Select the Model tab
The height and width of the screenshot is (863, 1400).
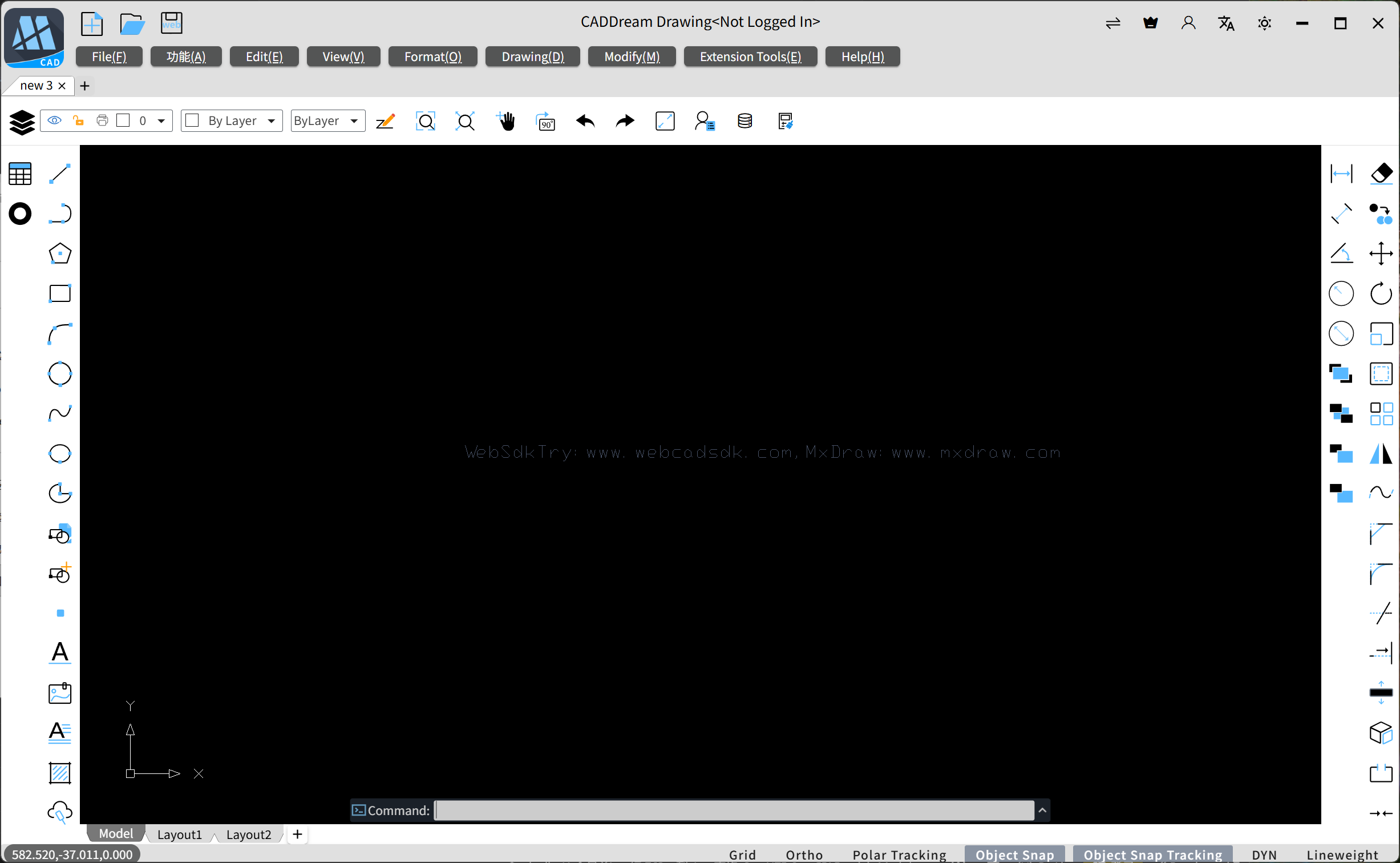116,834
